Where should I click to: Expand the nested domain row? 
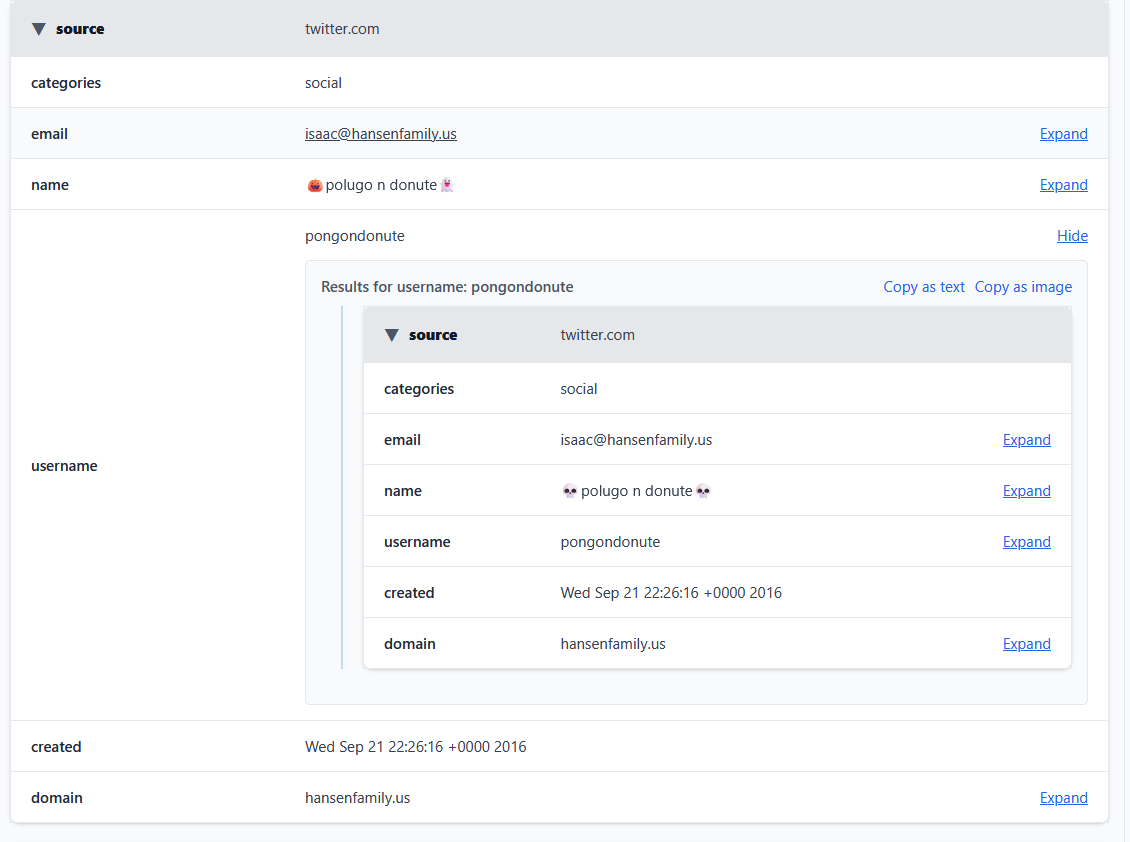pyautogui.click(x=1026, y=644)
